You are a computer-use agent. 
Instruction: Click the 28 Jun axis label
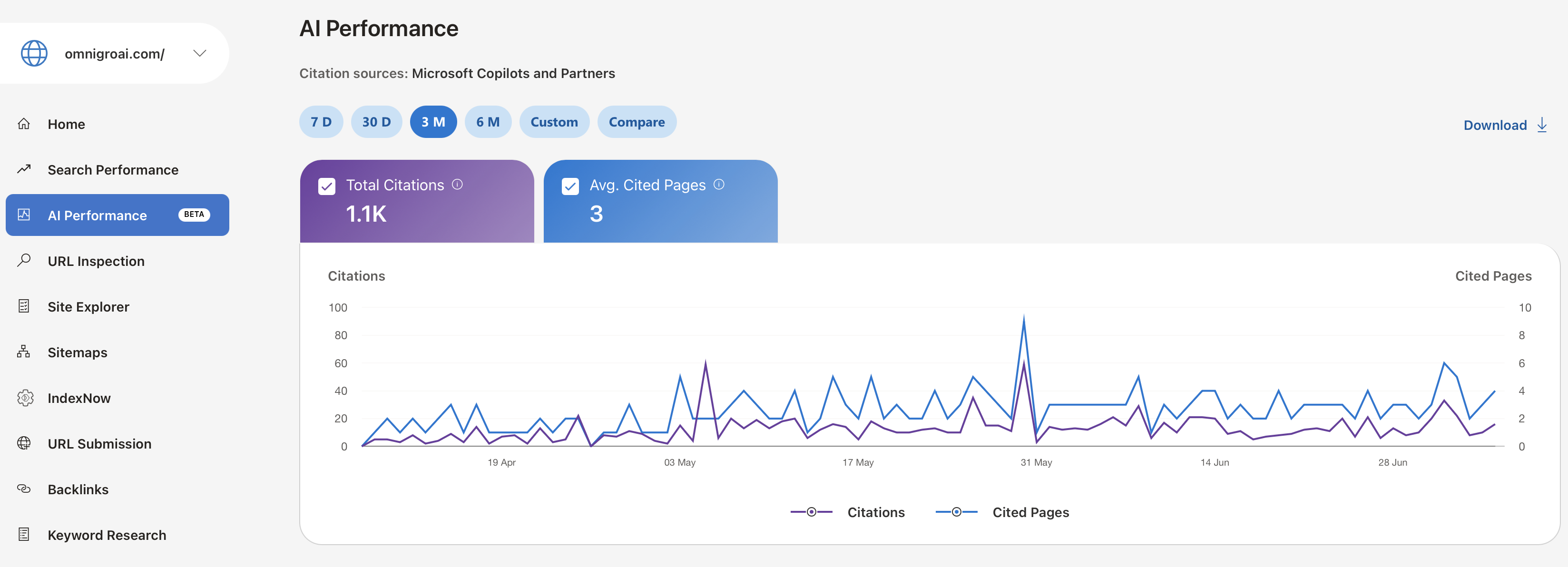click(x=1393, y=462)
